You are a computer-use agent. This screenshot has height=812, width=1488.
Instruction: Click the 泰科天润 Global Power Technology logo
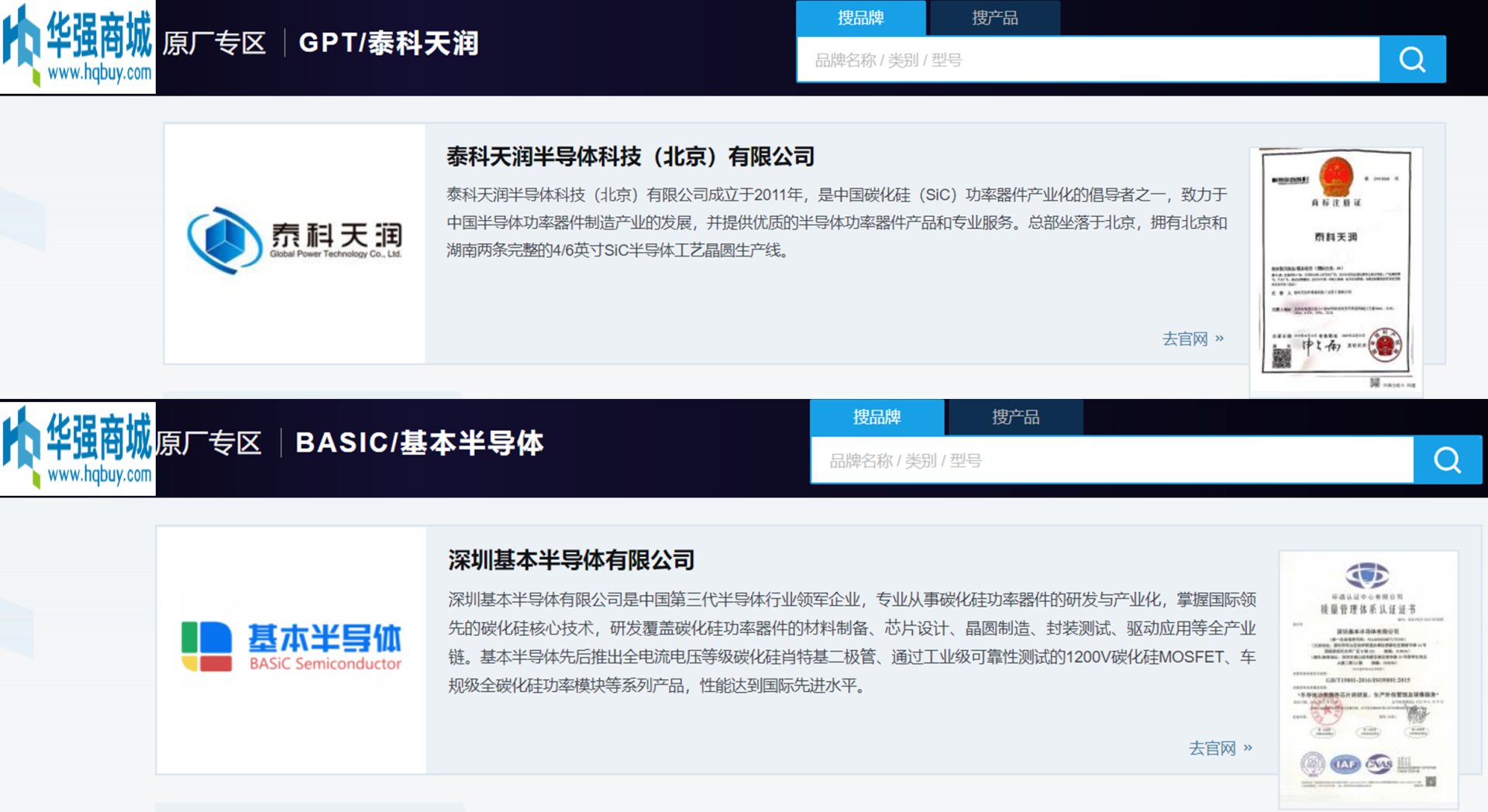coord(294,241)
